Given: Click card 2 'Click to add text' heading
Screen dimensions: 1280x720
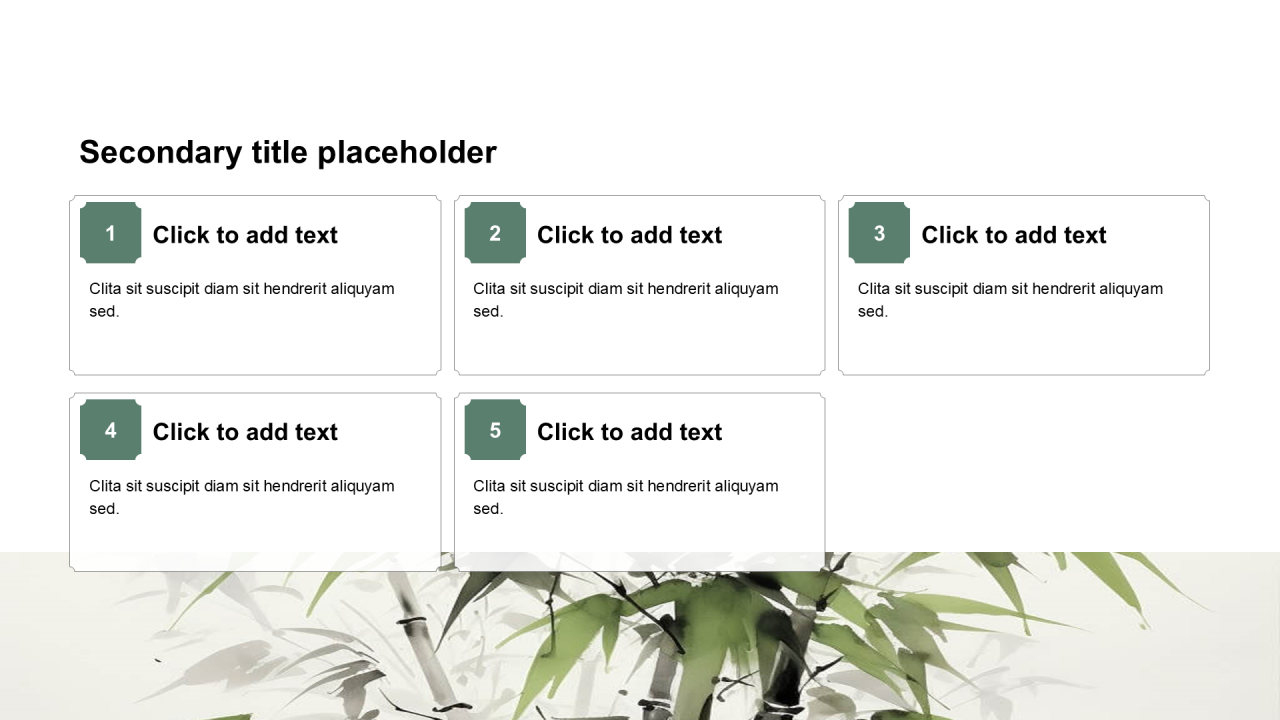Looking at the screenshot, I should [629, 235].
